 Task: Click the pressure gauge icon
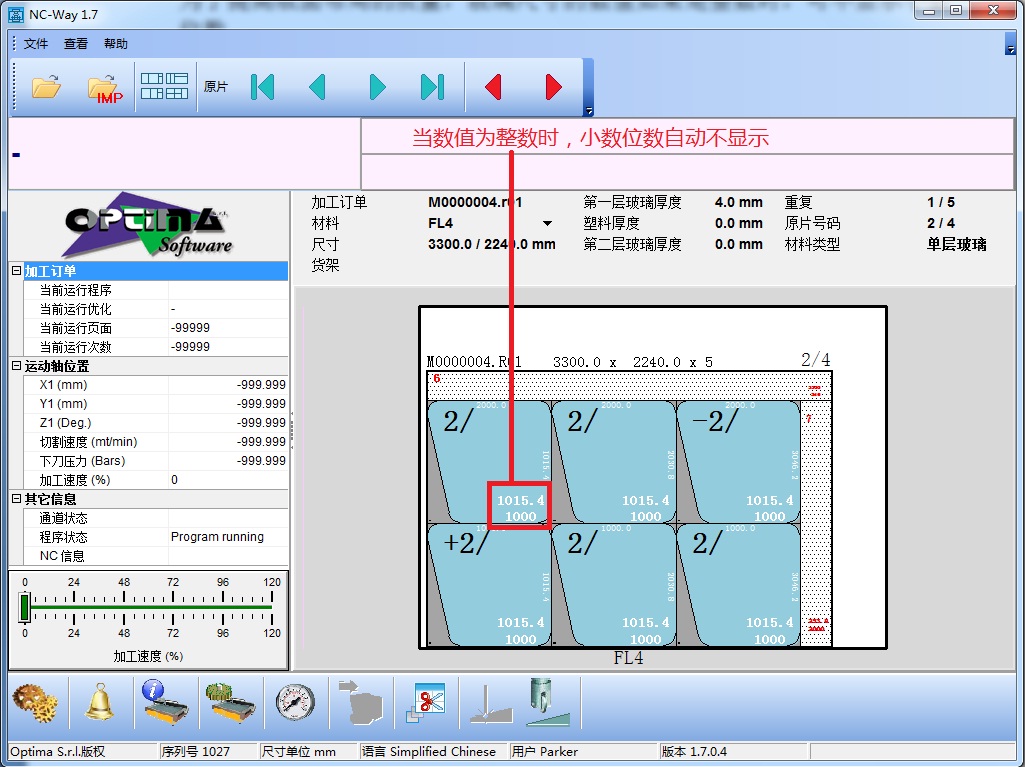[295, 701]
